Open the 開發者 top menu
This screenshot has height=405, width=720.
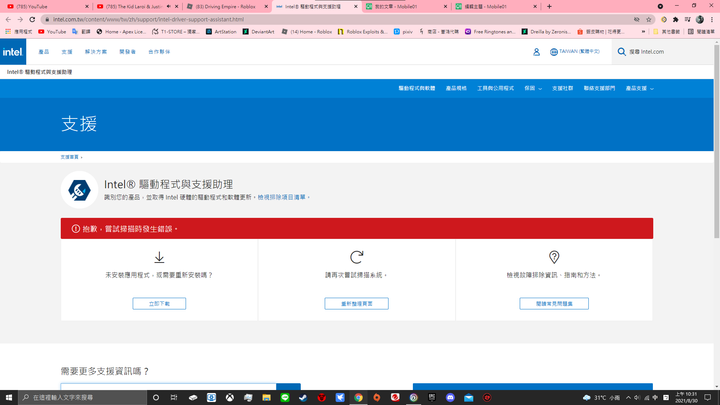128,52
